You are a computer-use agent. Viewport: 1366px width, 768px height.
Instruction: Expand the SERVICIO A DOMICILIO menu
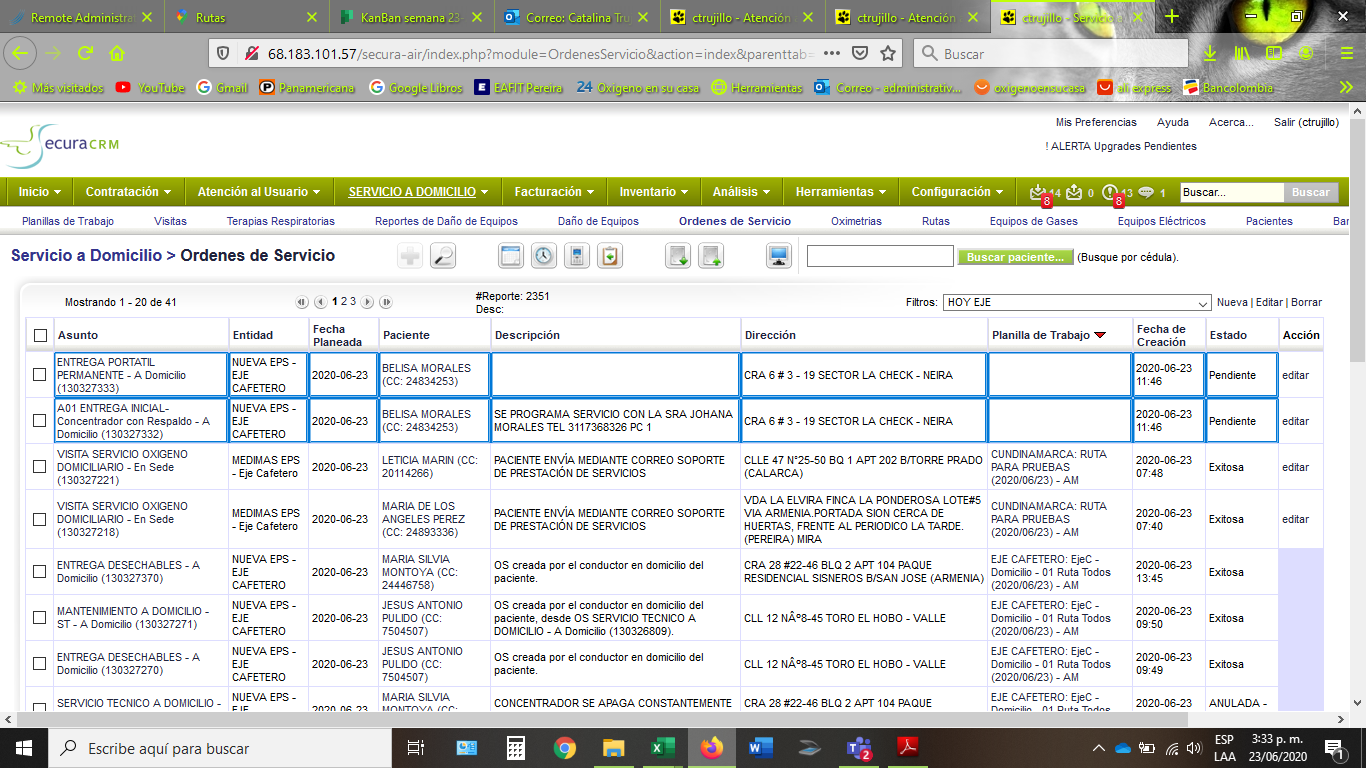[x=418, y=192]
